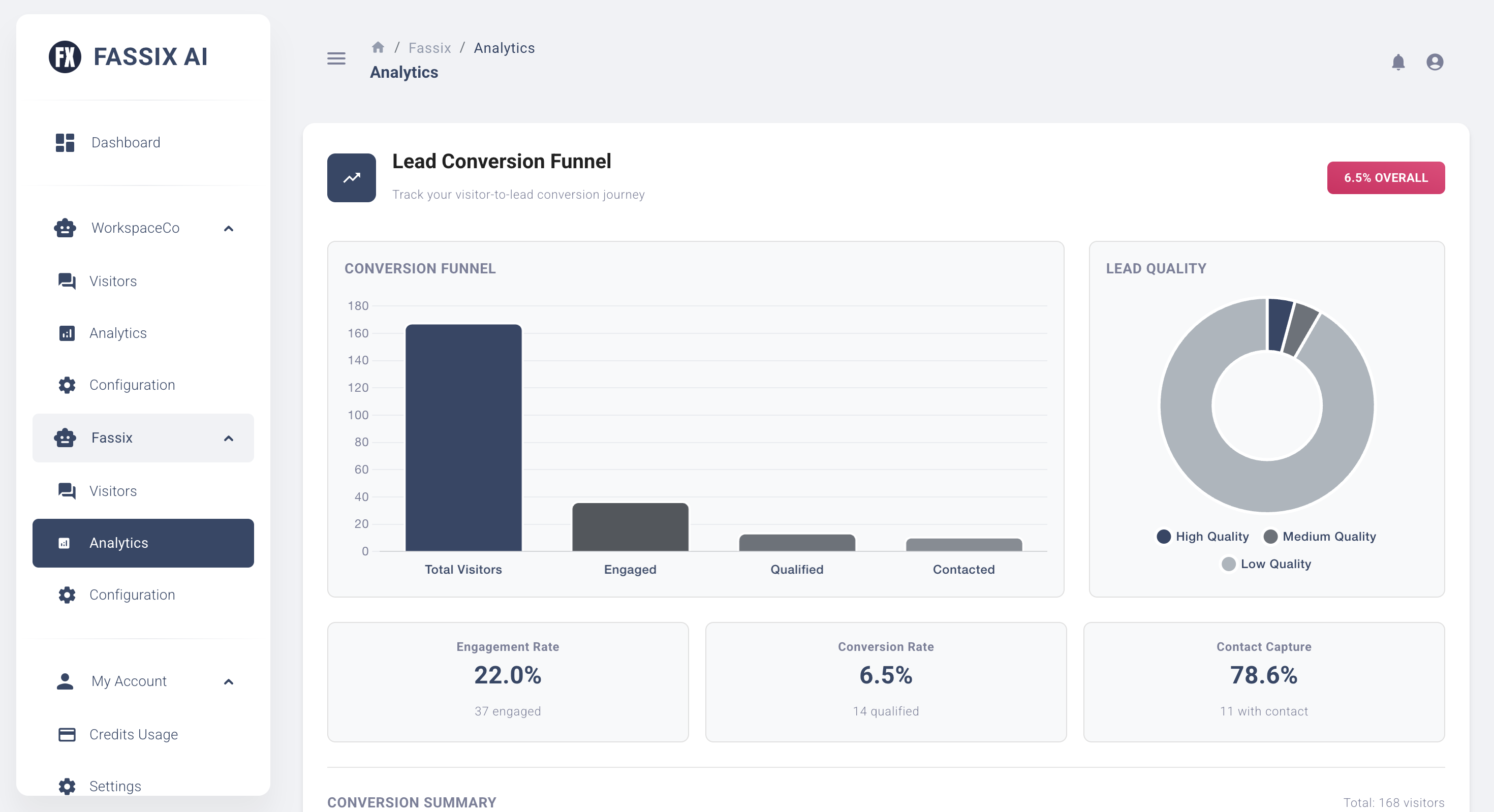
Task: Select Analytics in the Fassix sidebar menu
Action: [119, 542]
